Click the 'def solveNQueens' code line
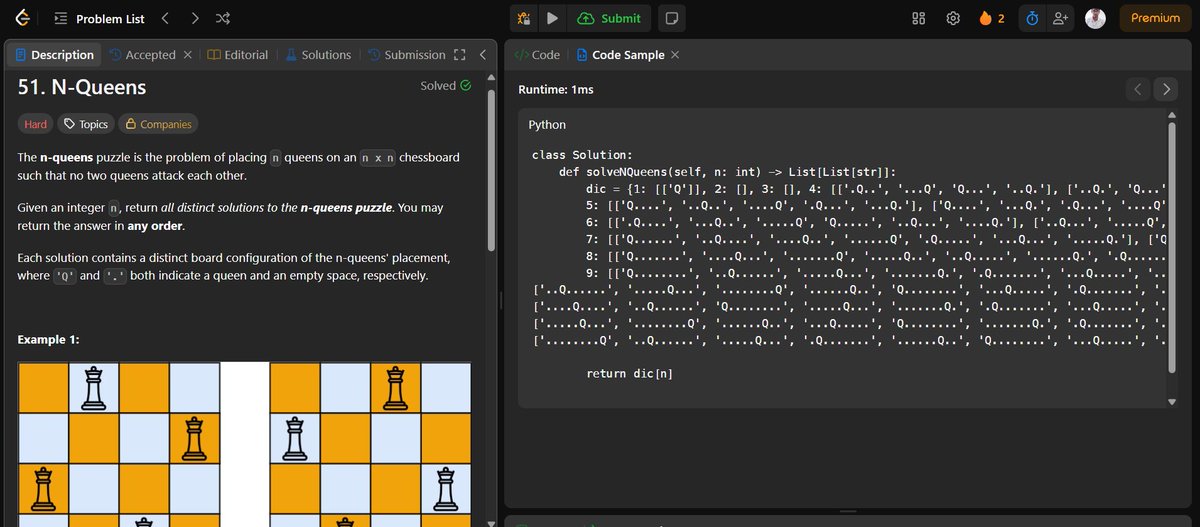Image resolution: width=1200 pixels, height=527 pixels. point(727,171)
